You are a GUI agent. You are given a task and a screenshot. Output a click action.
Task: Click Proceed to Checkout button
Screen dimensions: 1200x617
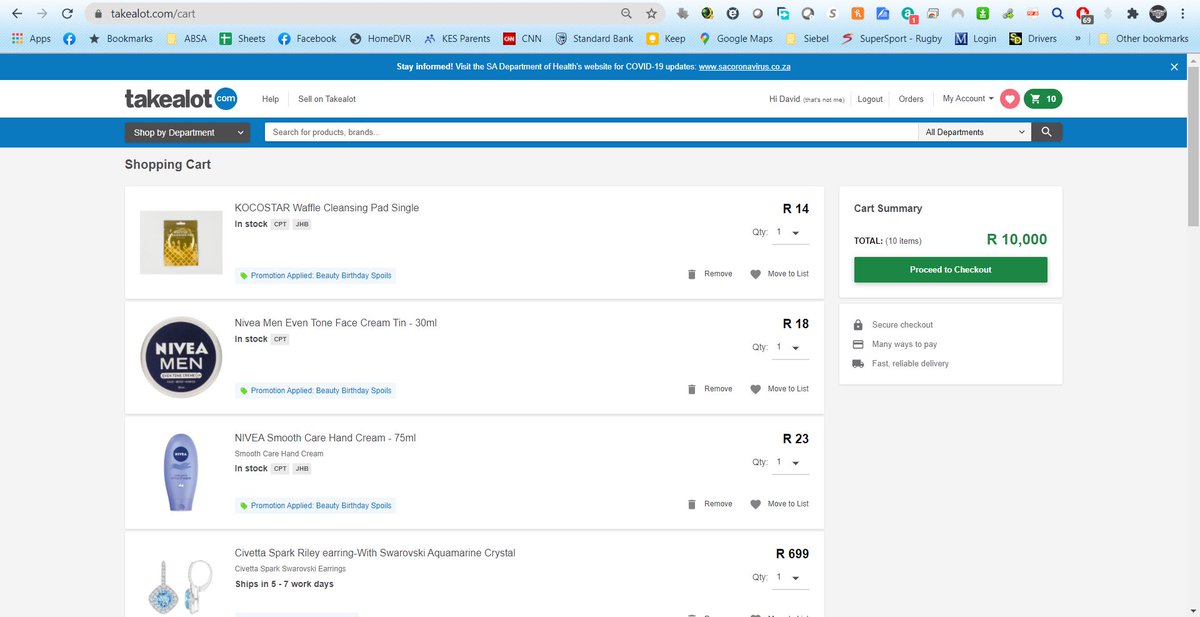point(950,270)
